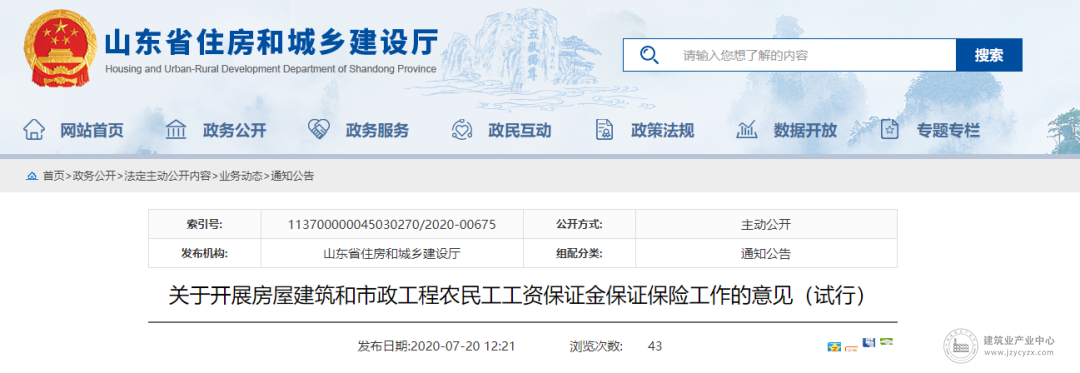Share article to Qzone star icon
Screen dimensions: 1080x373
834,347
